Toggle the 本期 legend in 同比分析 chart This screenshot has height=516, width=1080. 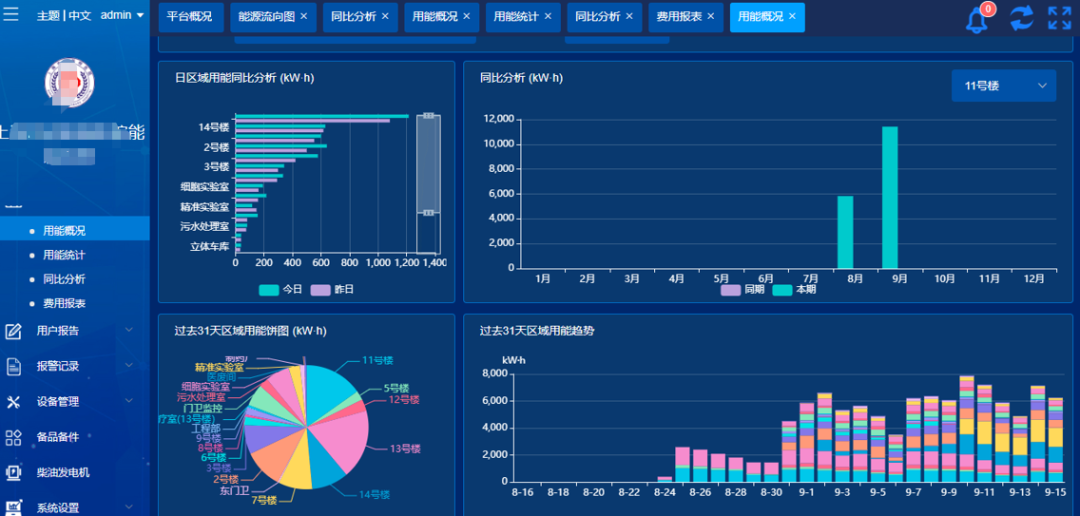pos(795,289)
